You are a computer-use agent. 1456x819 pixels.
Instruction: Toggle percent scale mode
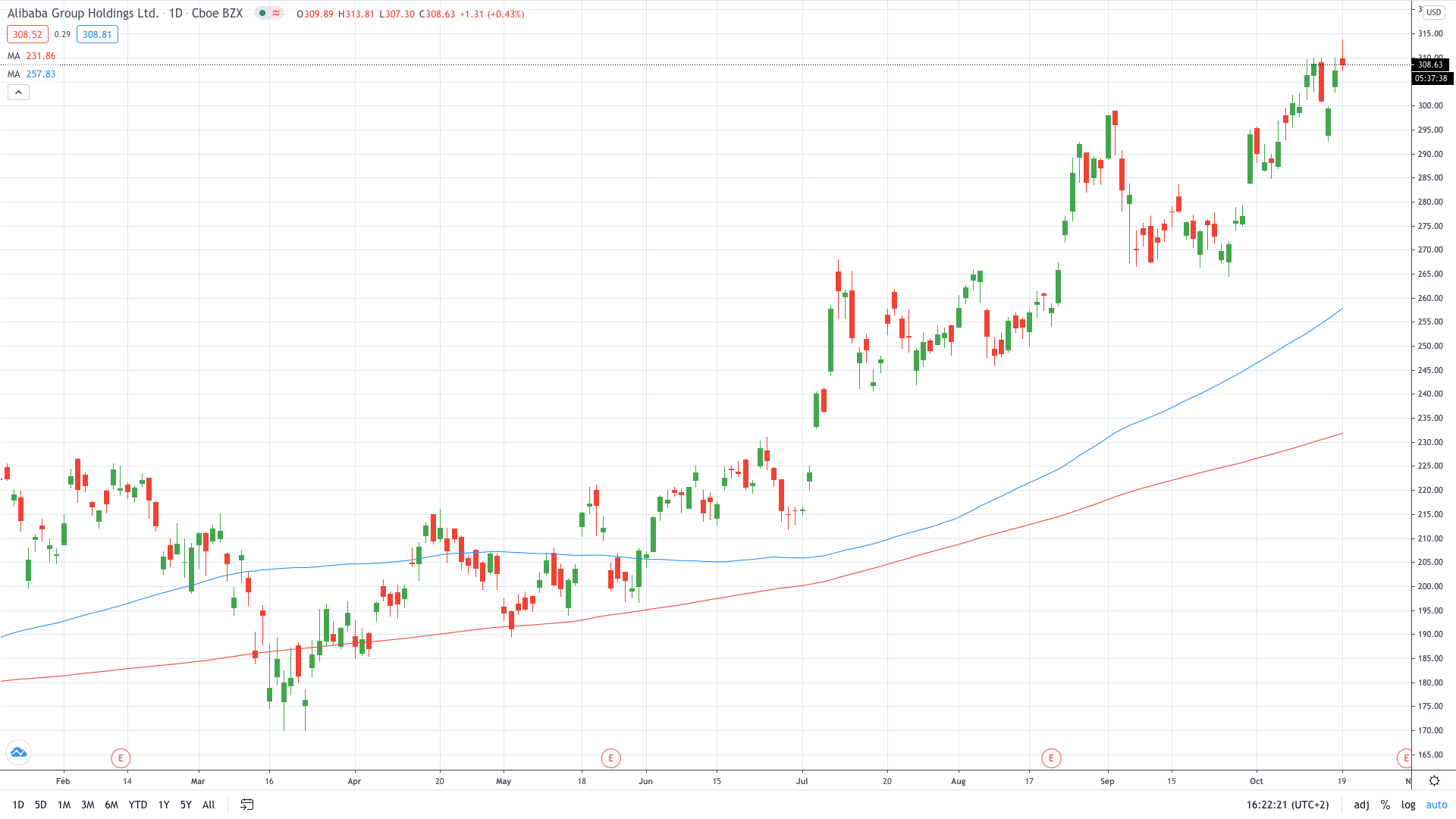pos(1385,805)
